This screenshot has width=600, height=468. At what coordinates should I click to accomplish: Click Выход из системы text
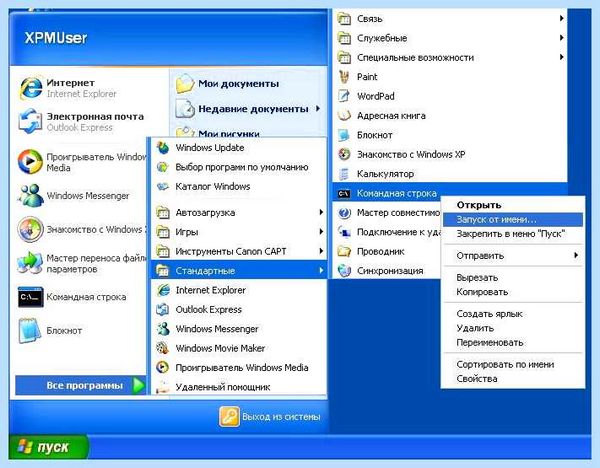click(281, 417)
